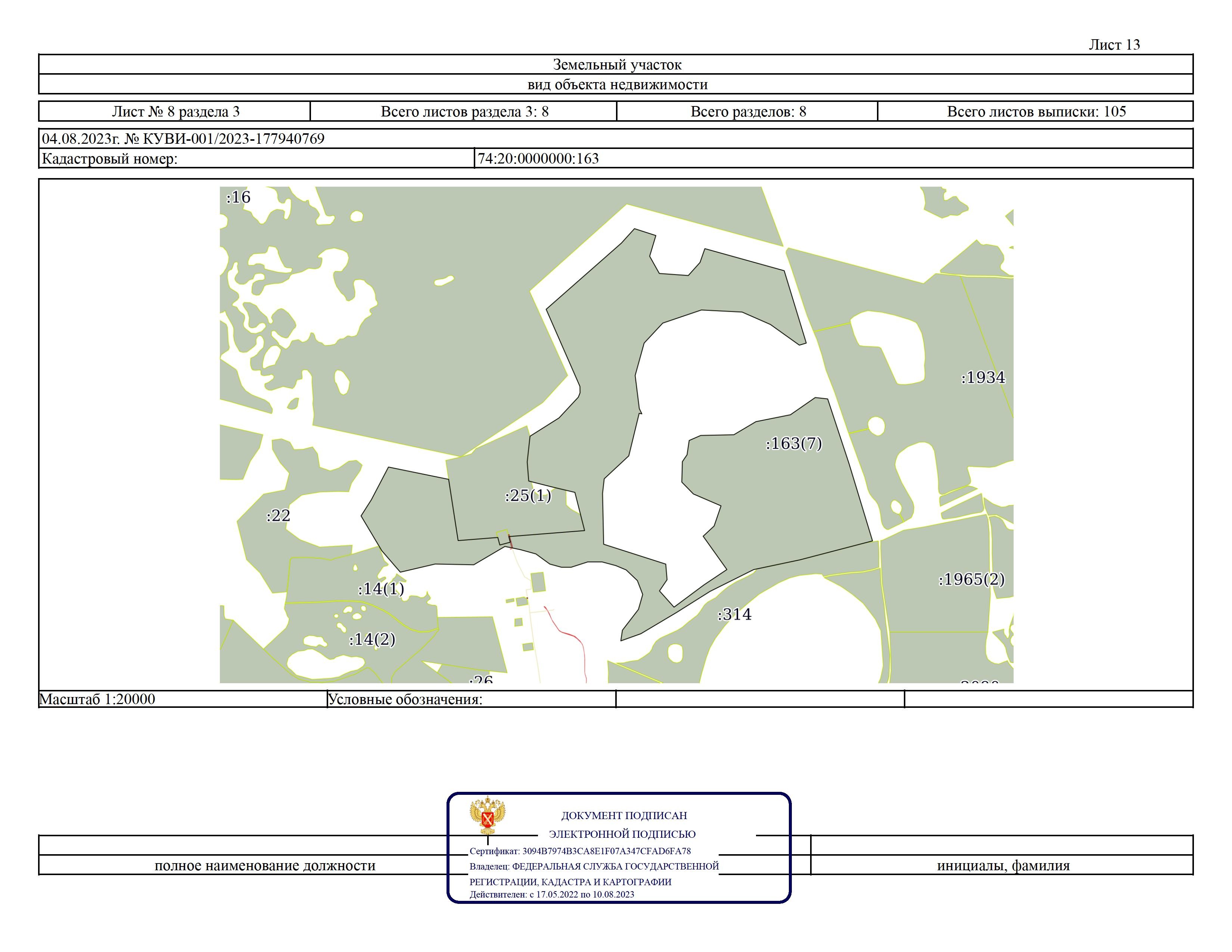
Task: Click the Russian coat of arms emblem
Action: (487, 816)
